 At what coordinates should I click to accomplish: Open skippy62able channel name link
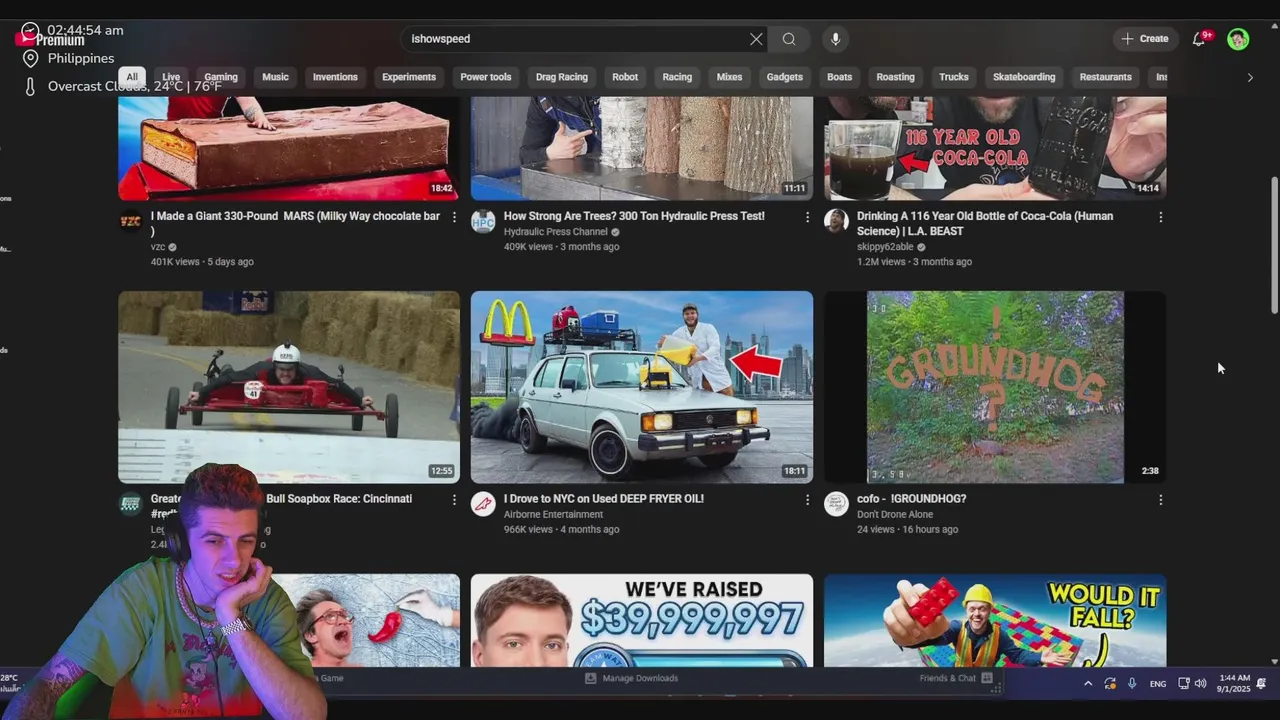[x=884, y=247]
